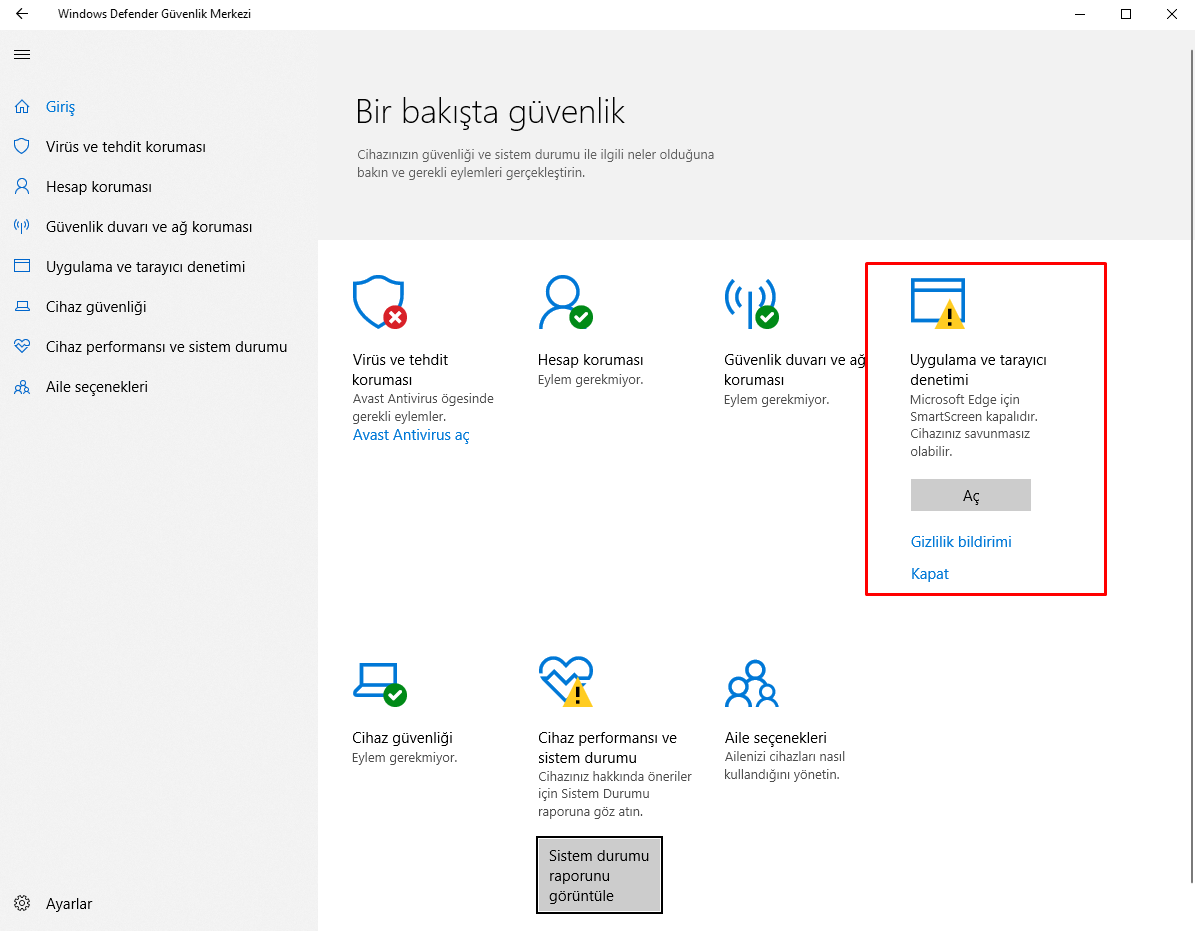Click the Hesap koruması tile title
This screenshot has width=1195, height=931.
pyautogui.click(x=591, y=360)
